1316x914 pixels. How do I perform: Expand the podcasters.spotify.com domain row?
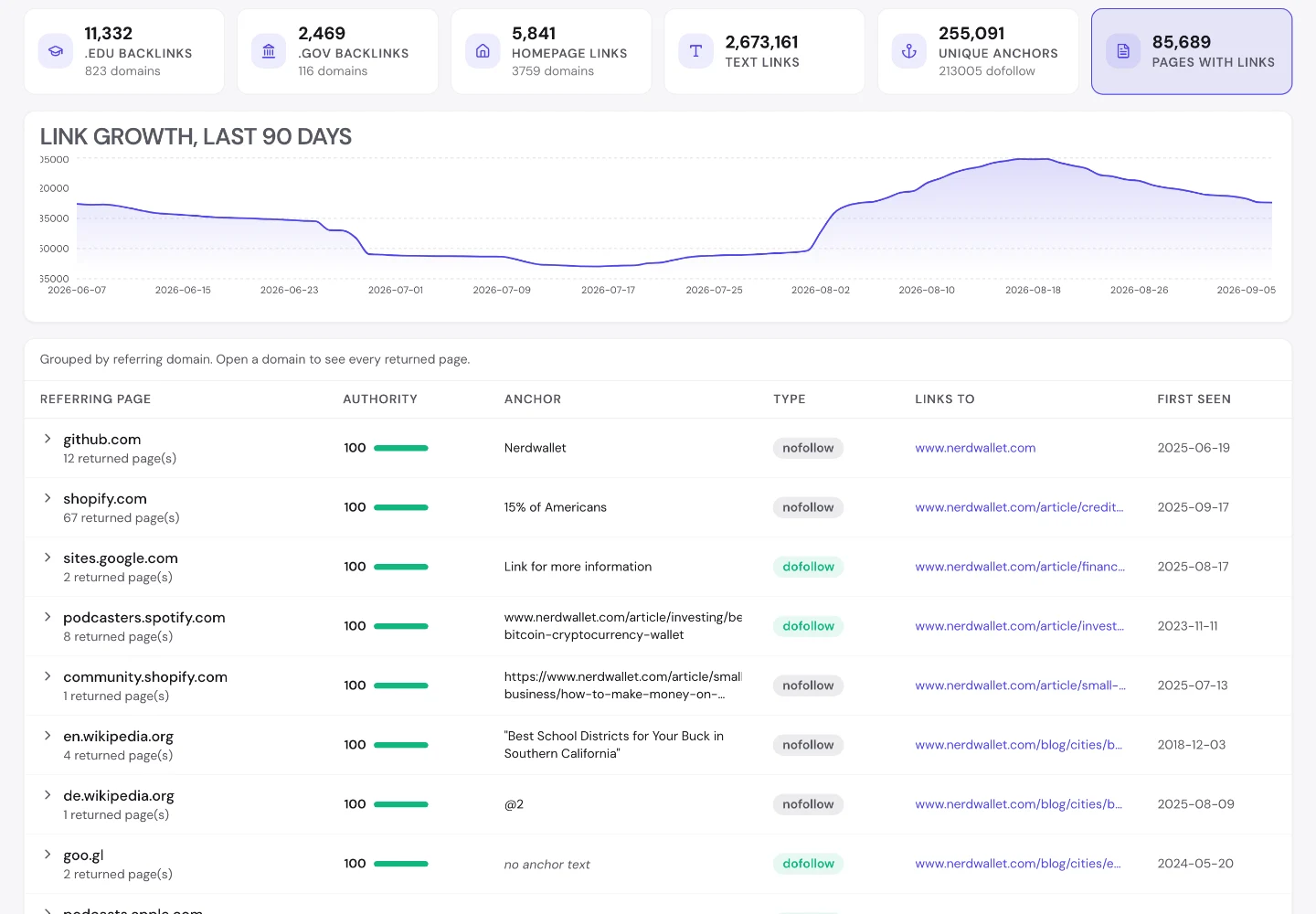48,617
